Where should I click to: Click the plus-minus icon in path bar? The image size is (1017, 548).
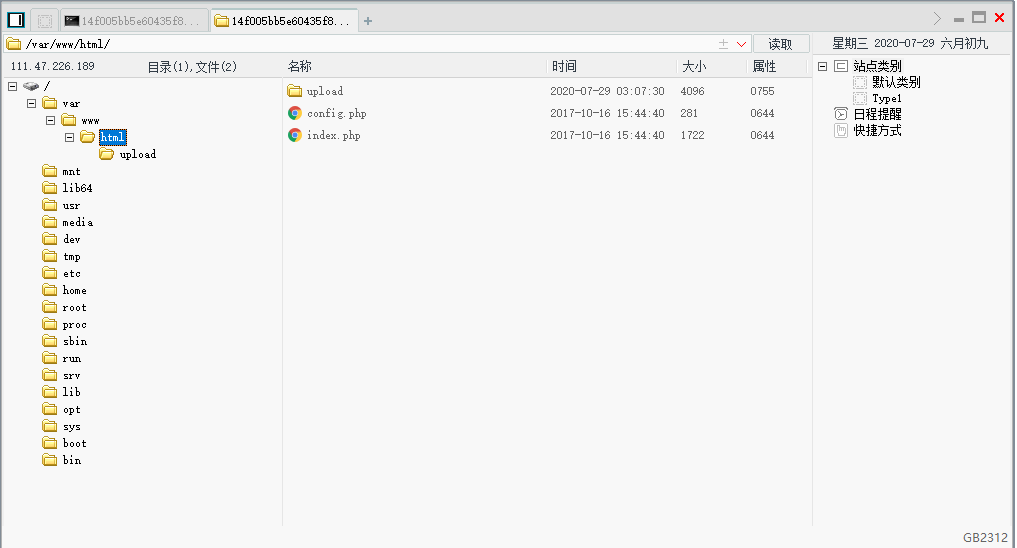click(x=723, y=44)
